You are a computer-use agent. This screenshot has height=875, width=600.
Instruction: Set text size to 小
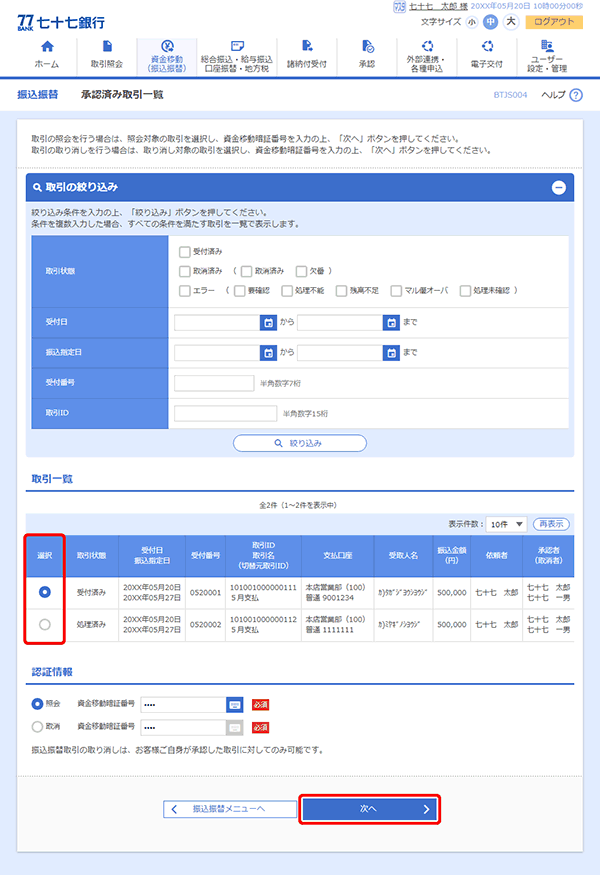tap(472, 22)
